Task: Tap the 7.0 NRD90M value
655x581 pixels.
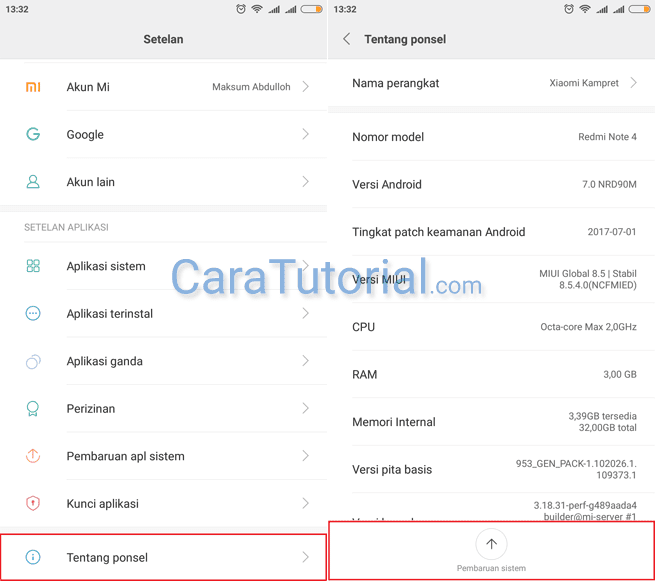Action: 609,184
